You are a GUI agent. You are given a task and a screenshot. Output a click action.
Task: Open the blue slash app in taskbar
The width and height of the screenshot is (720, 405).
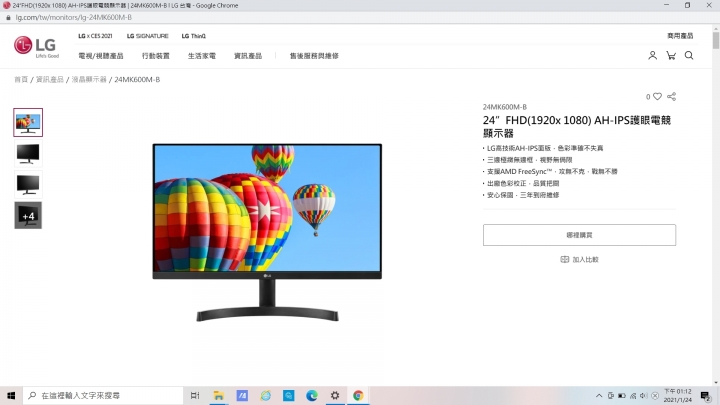(x=242, y=395)
